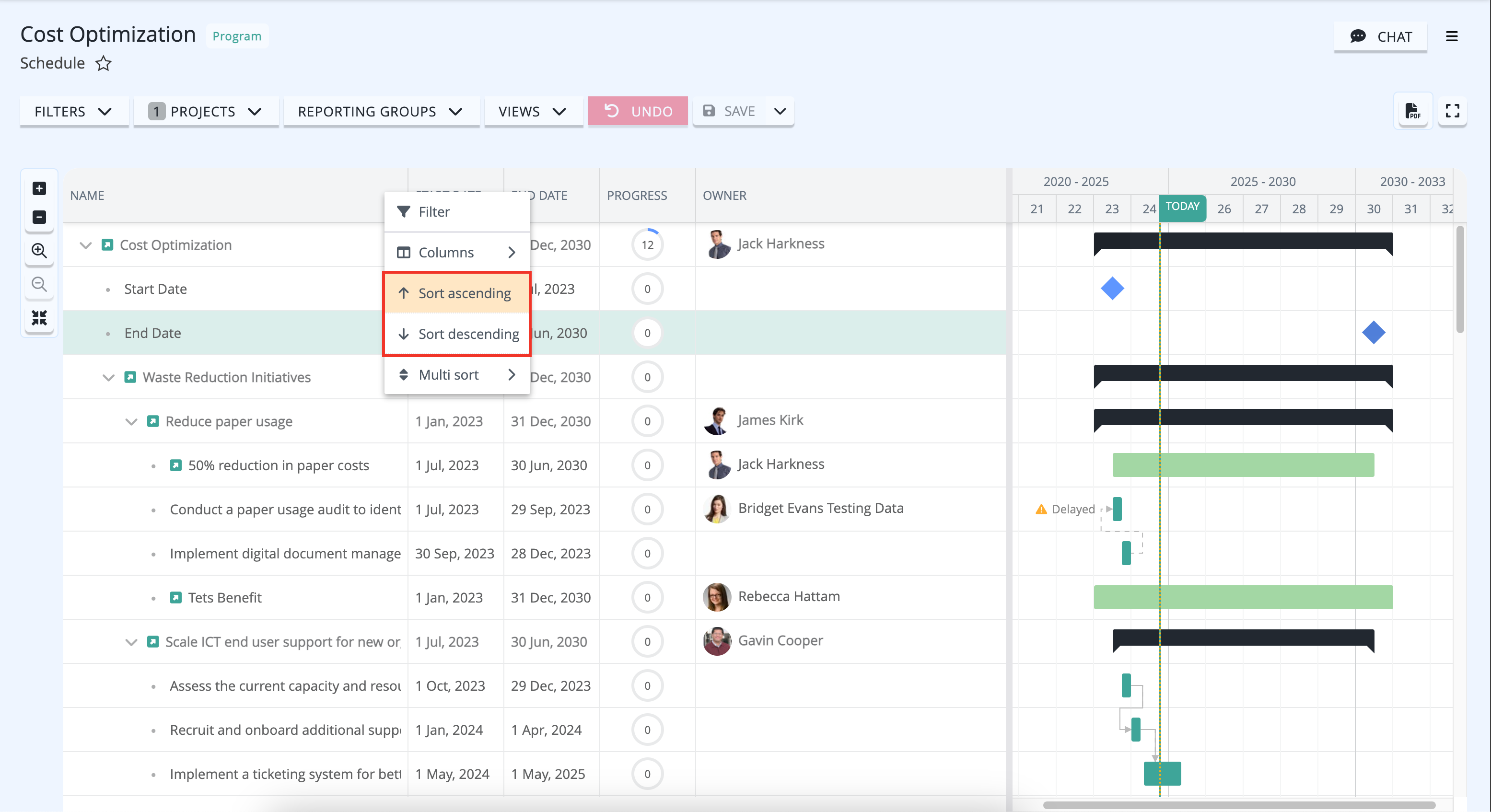Click the expand all plus icon
The width and height of the screenshot is (1491, 812).
pyautogui.click(x=39, y=188)
